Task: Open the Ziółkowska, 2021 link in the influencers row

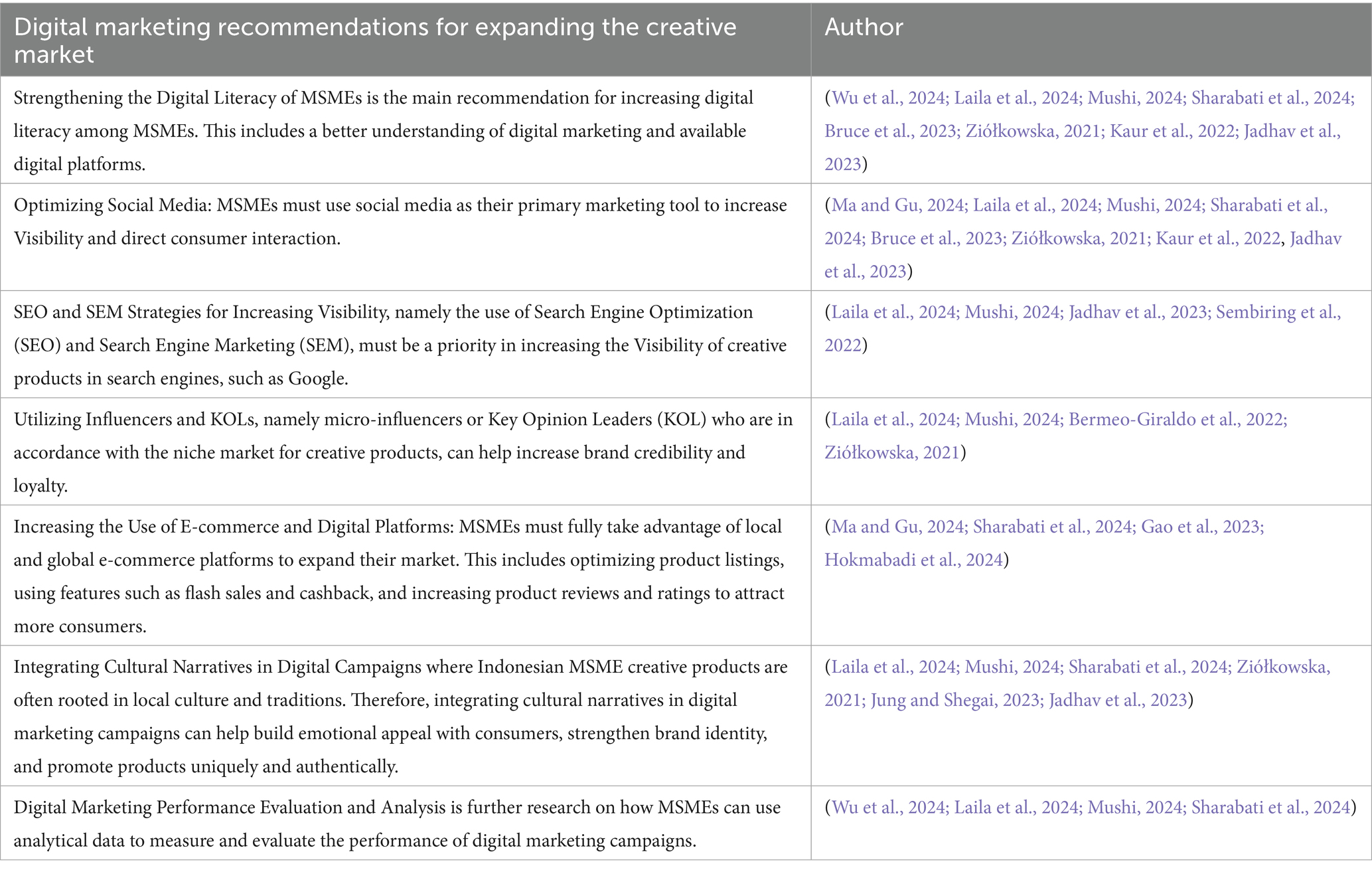Action: pyautogui.click(x=892, y=453)
